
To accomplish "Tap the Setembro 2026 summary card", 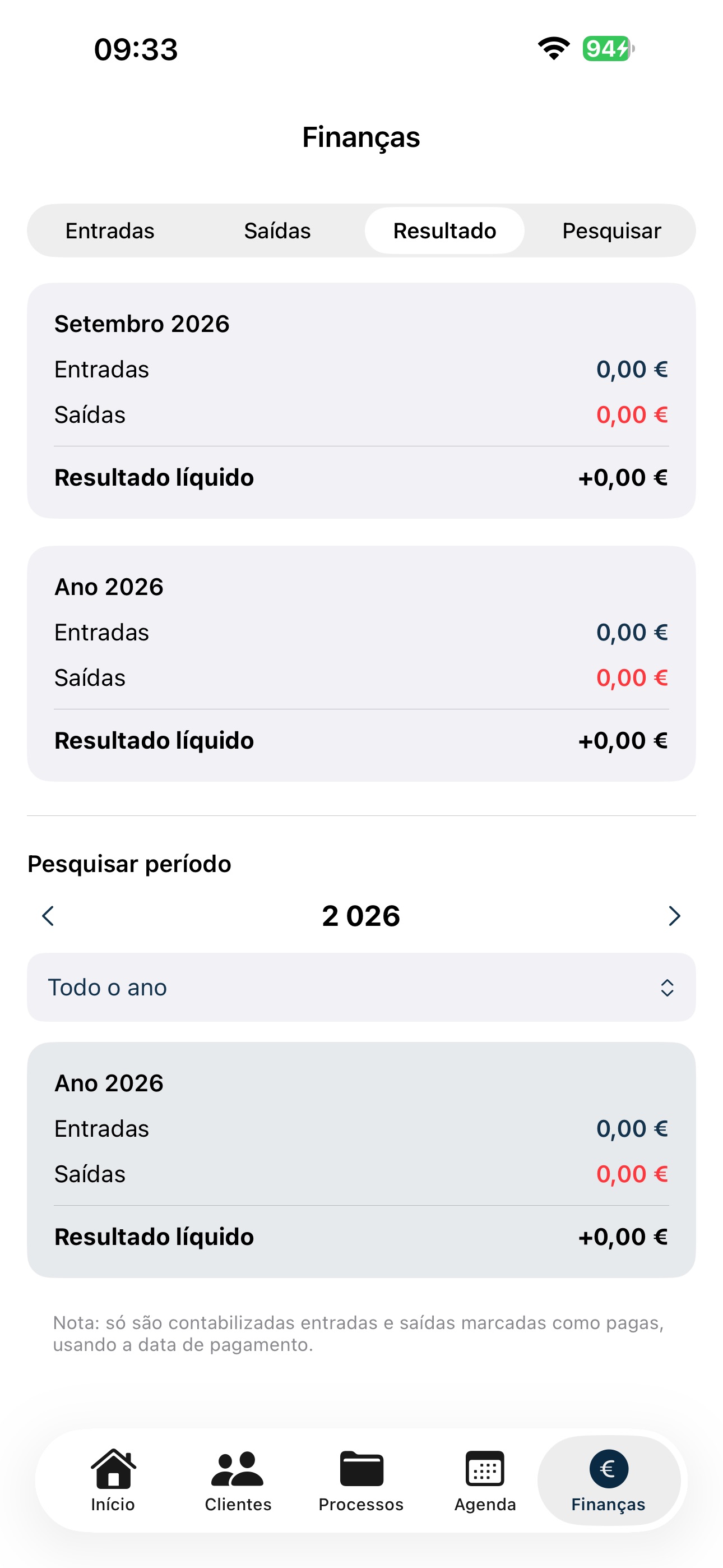I will coord(361,400).
